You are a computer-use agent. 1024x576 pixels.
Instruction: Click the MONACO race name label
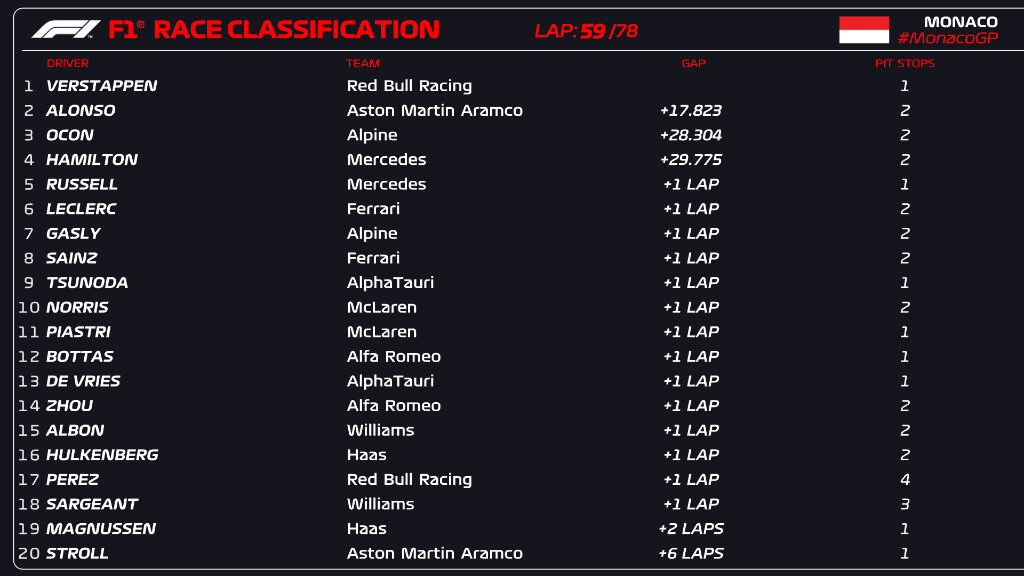960,22
